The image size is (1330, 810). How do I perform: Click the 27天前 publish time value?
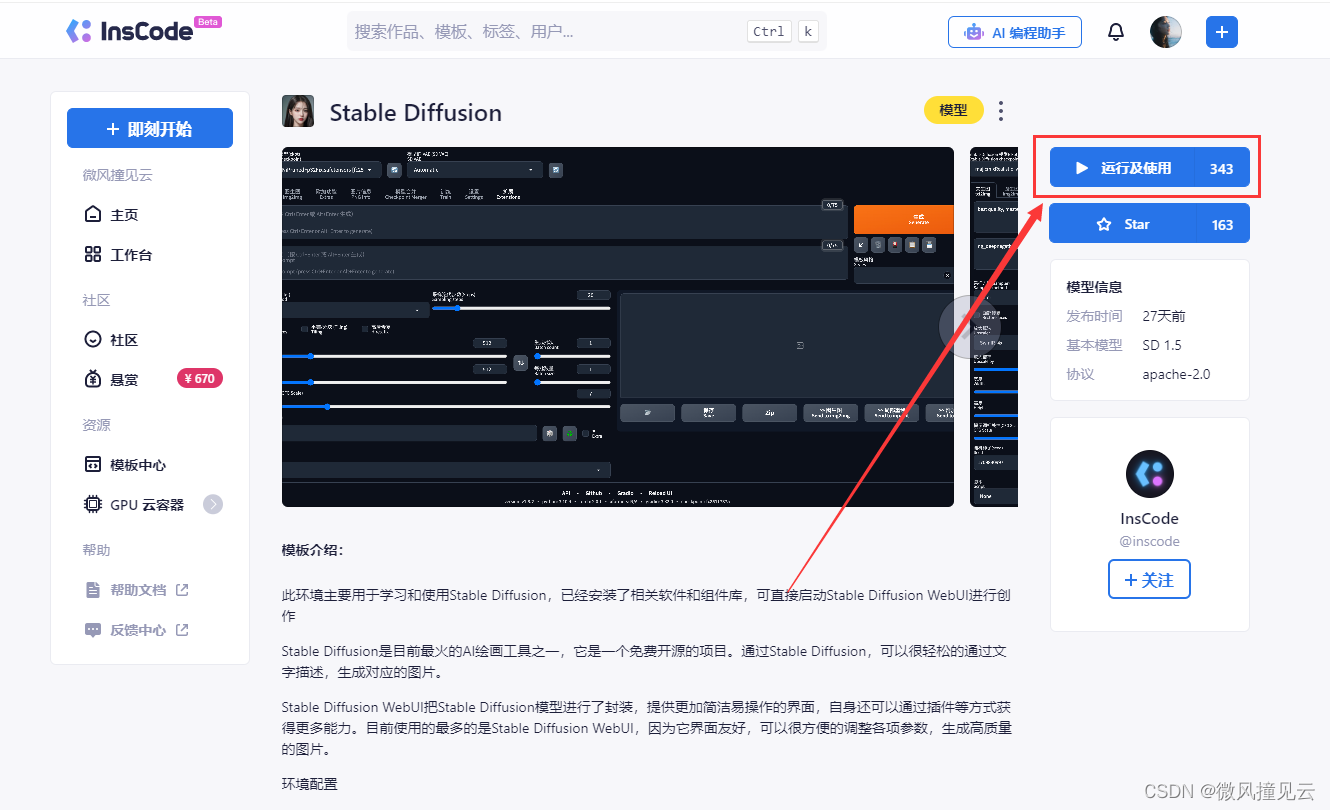pos(1164,316)
